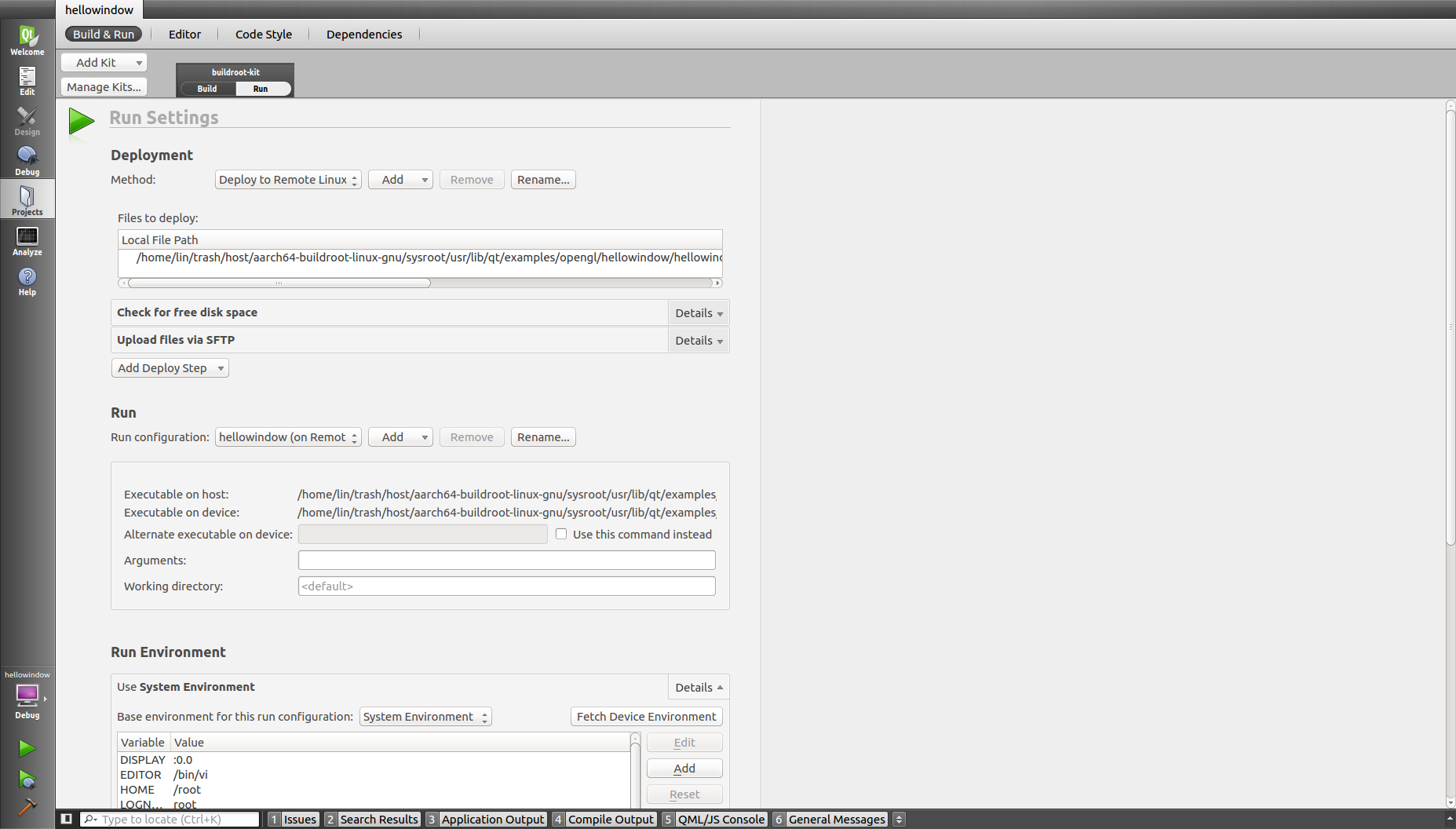Click the hammer Build Project icon
Image resolution: width=1456 pixels, height=829 pixels.
(27, 806)
